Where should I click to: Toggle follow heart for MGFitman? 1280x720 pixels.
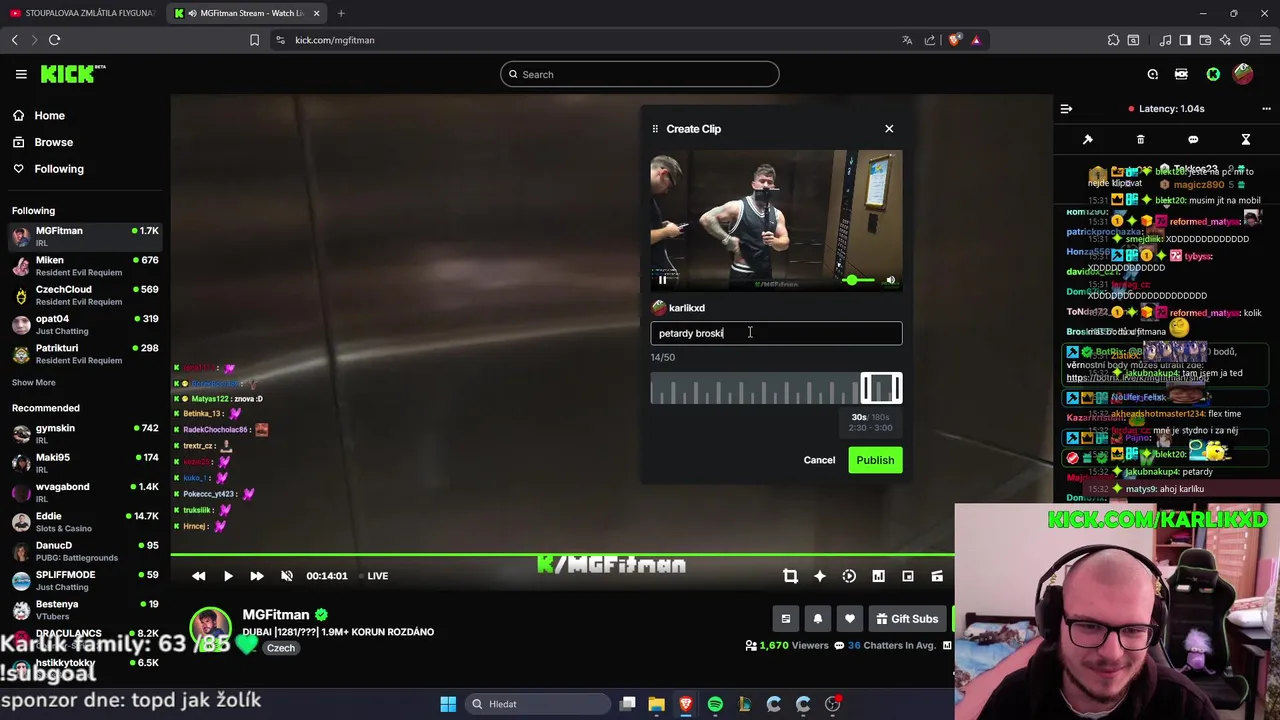[x=850, y=619]
